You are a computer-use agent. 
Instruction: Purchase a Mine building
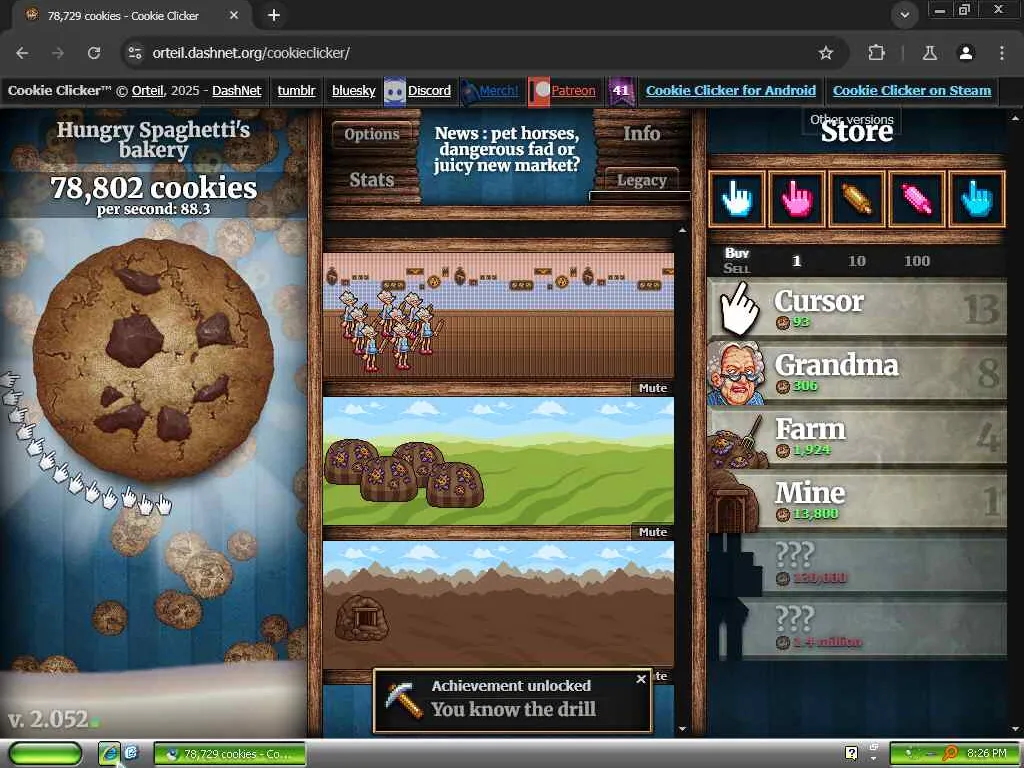point(857,500)
